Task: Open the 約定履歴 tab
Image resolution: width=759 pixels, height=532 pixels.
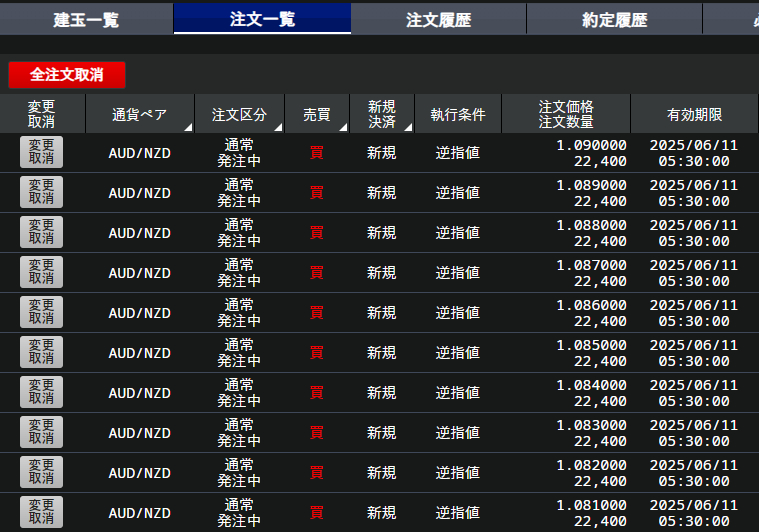Action: pyautogui.click(x=614, y=19)
